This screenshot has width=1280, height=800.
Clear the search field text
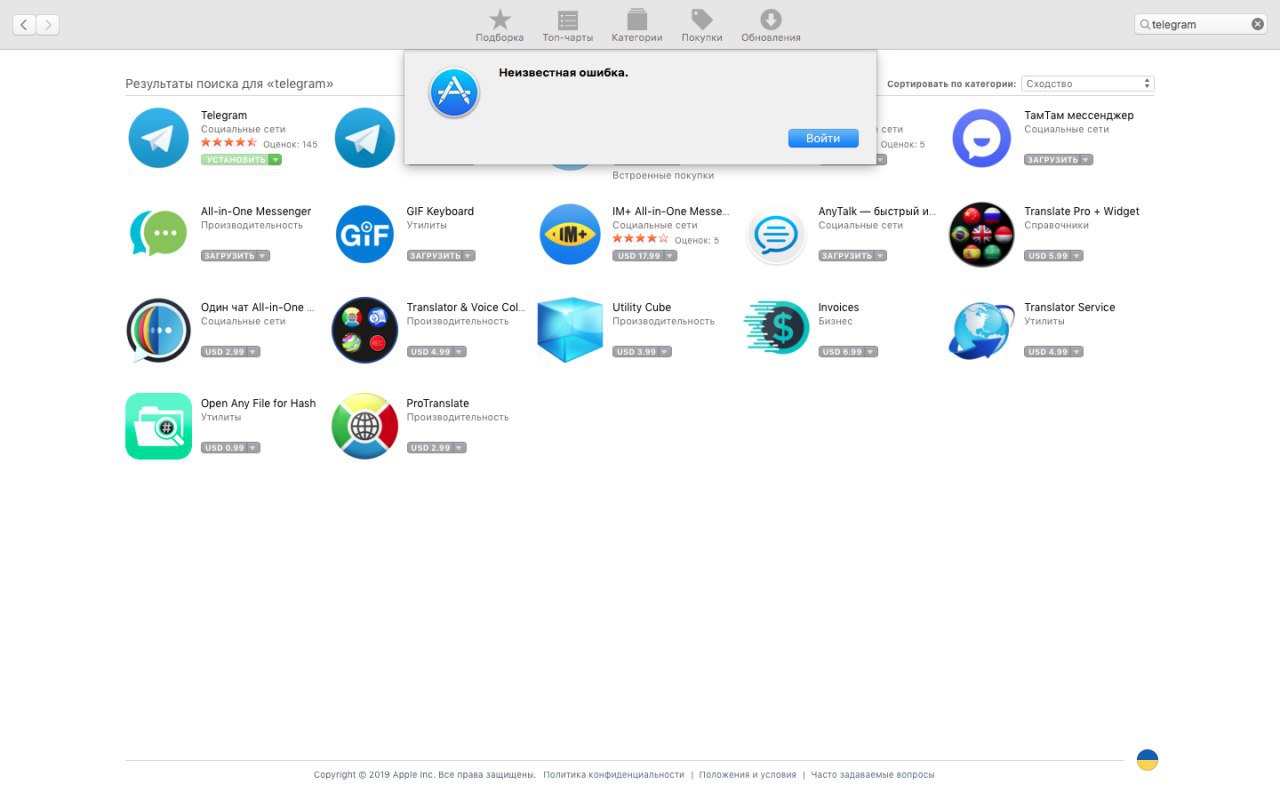1258,24
